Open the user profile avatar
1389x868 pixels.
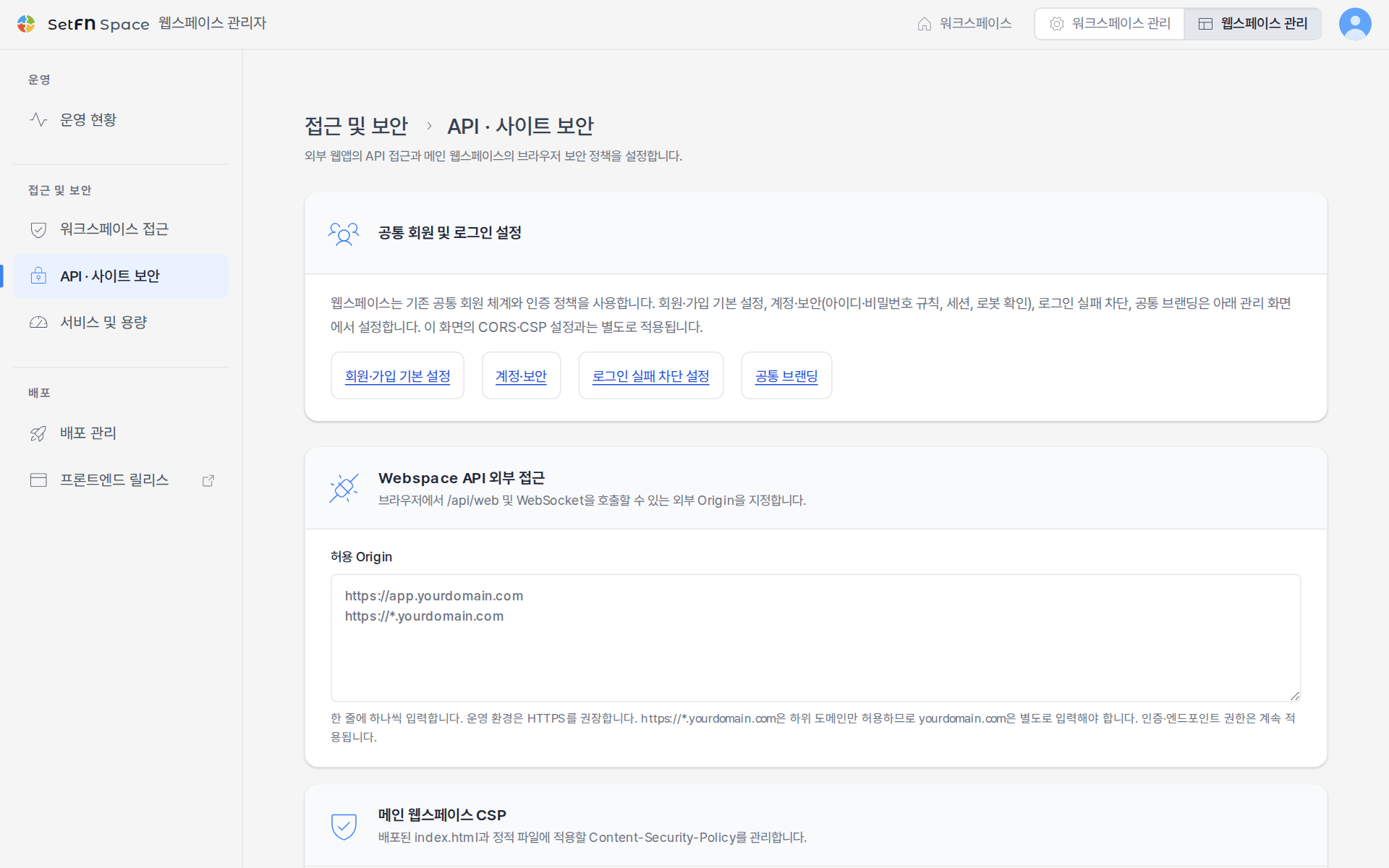point(1355,24)
